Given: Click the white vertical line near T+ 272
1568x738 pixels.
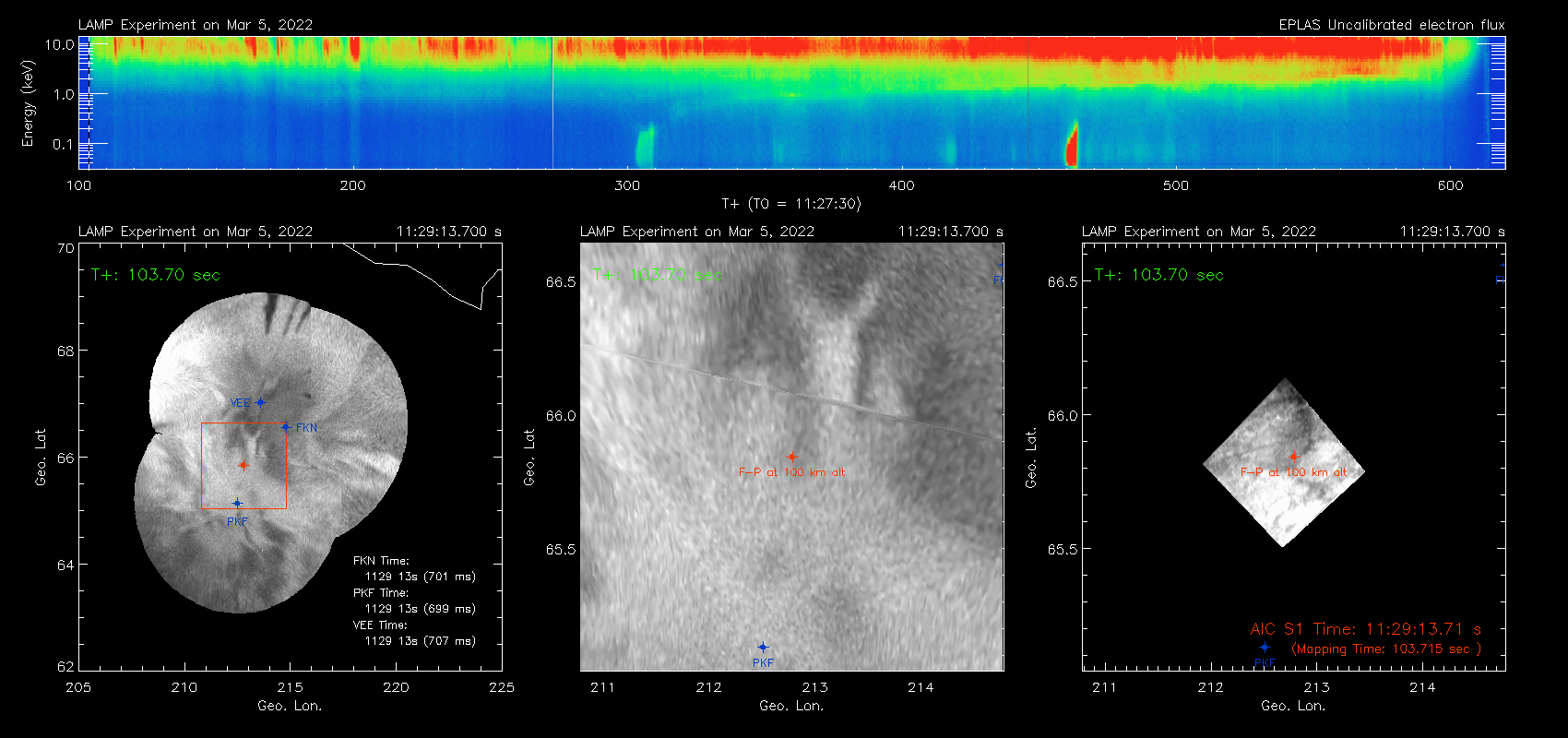Looking at the screenshot, I should 552,102.
